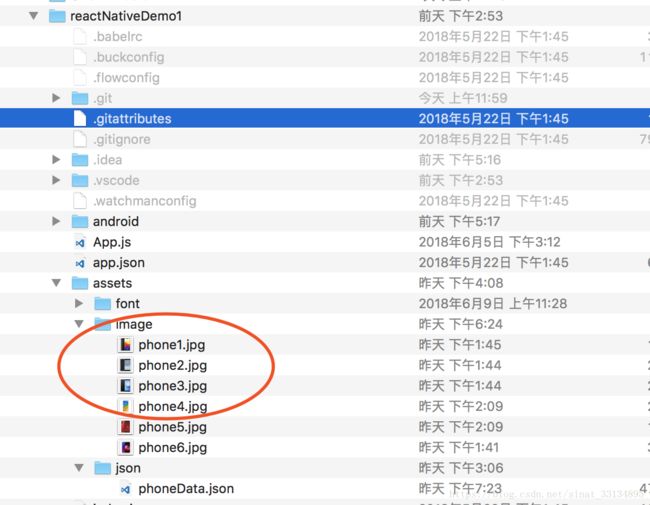Select the json folder name
650x505 pixels.
click(128, 468)
